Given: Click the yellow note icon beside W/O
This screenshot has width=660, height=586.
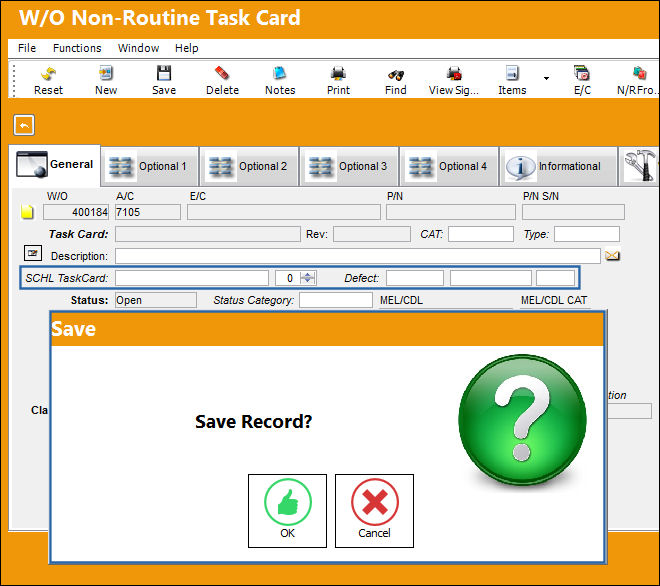Looking at the screenshot, I should click(27, 212).
